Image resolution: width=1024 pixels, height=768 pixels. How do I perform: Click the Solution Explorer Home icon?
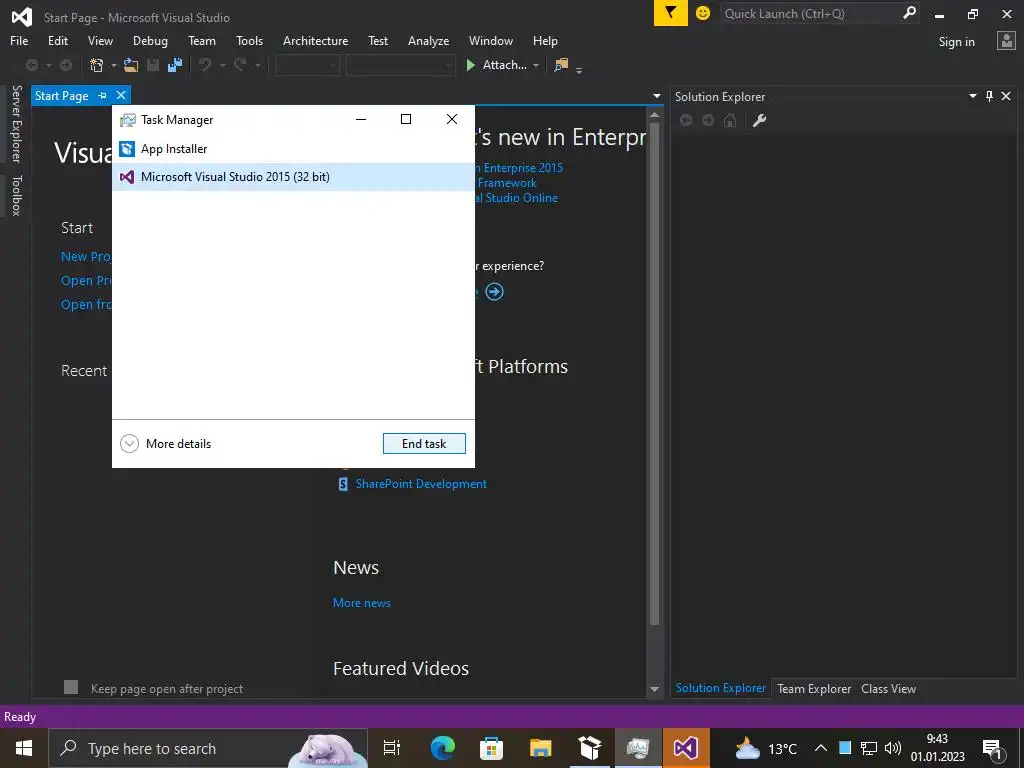(730, 120)
